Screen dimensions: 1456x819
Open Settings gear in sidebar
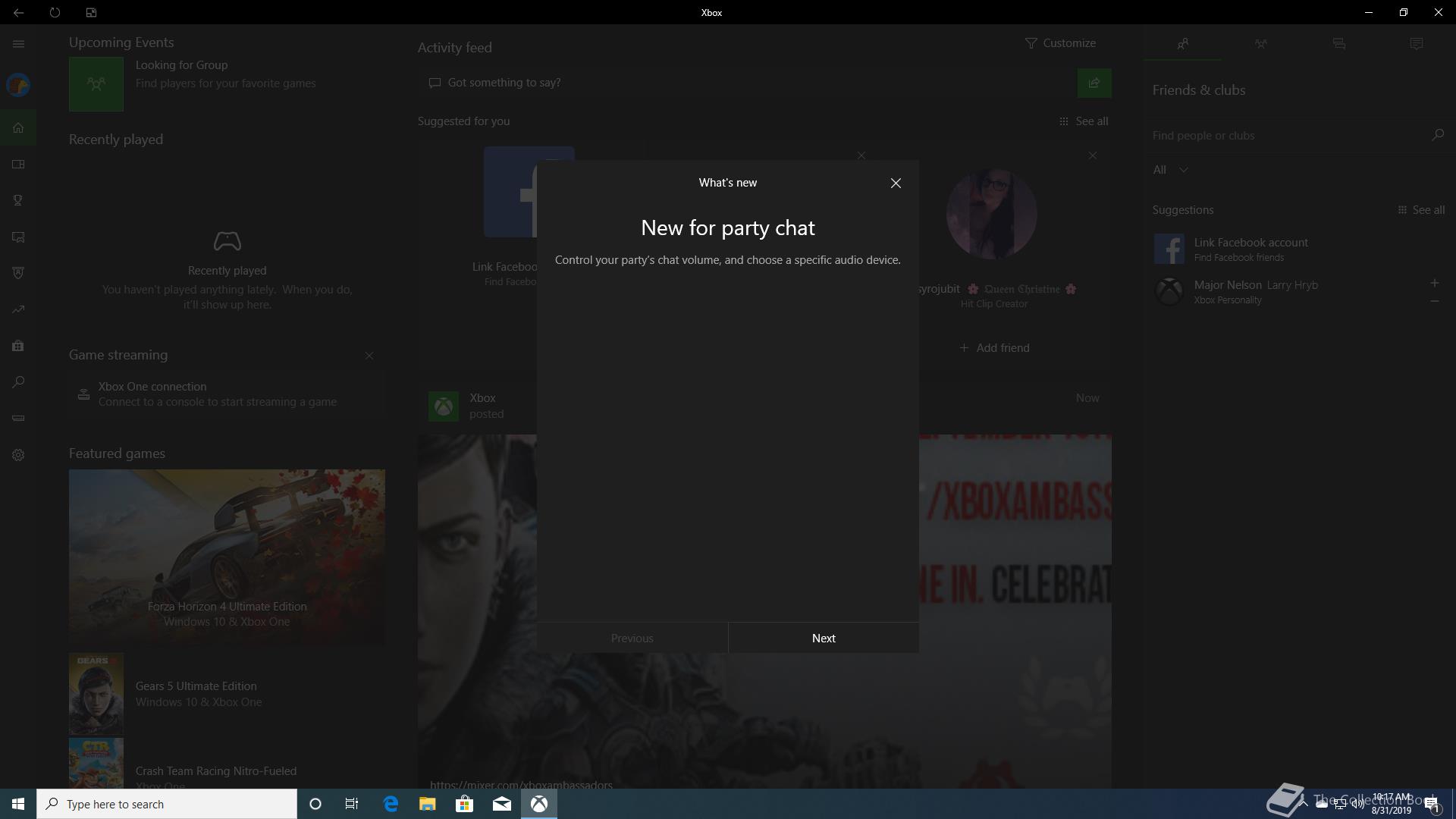18,455
